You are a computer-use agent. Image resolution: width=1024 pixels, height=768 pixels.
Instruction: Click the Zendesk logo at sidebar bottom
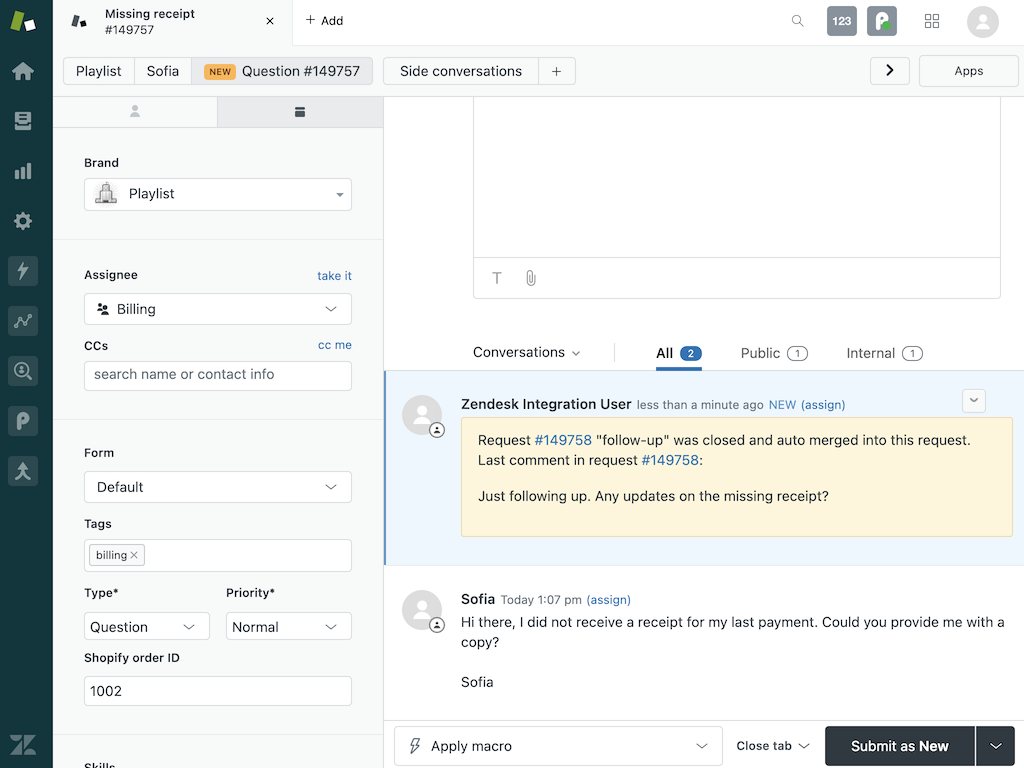coord(23,745)
